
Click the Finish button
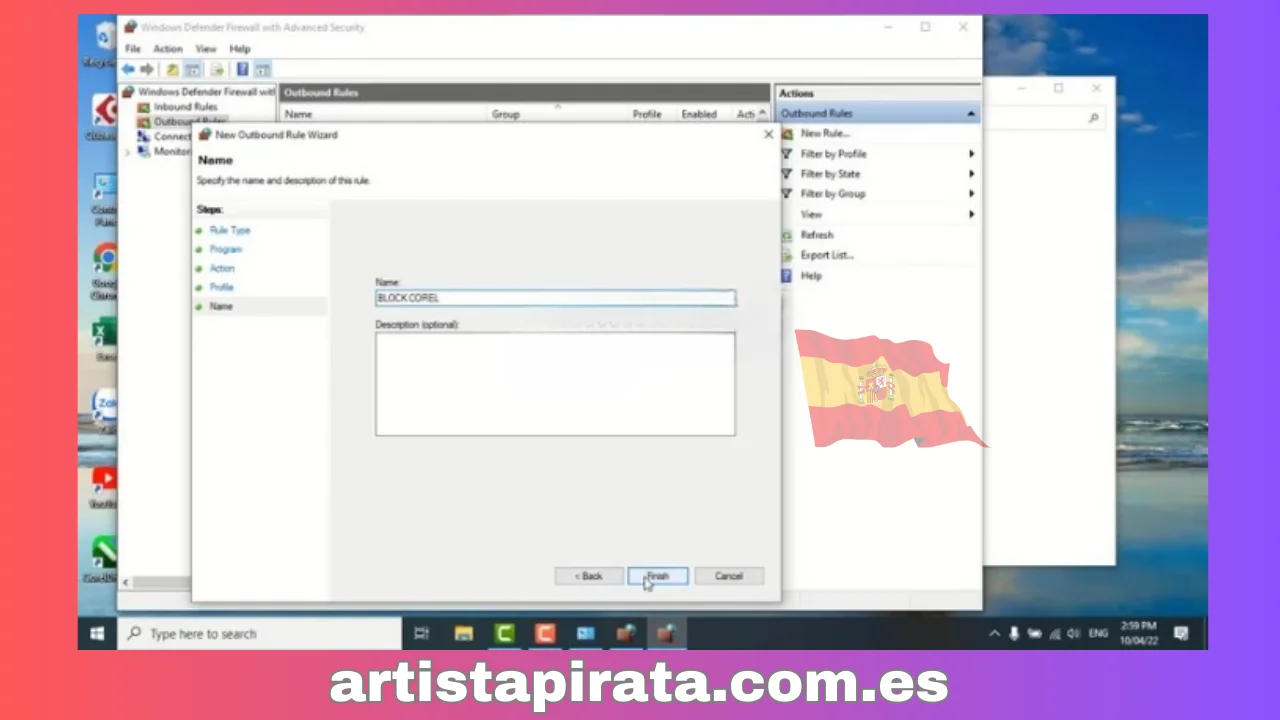pos(657,576)
